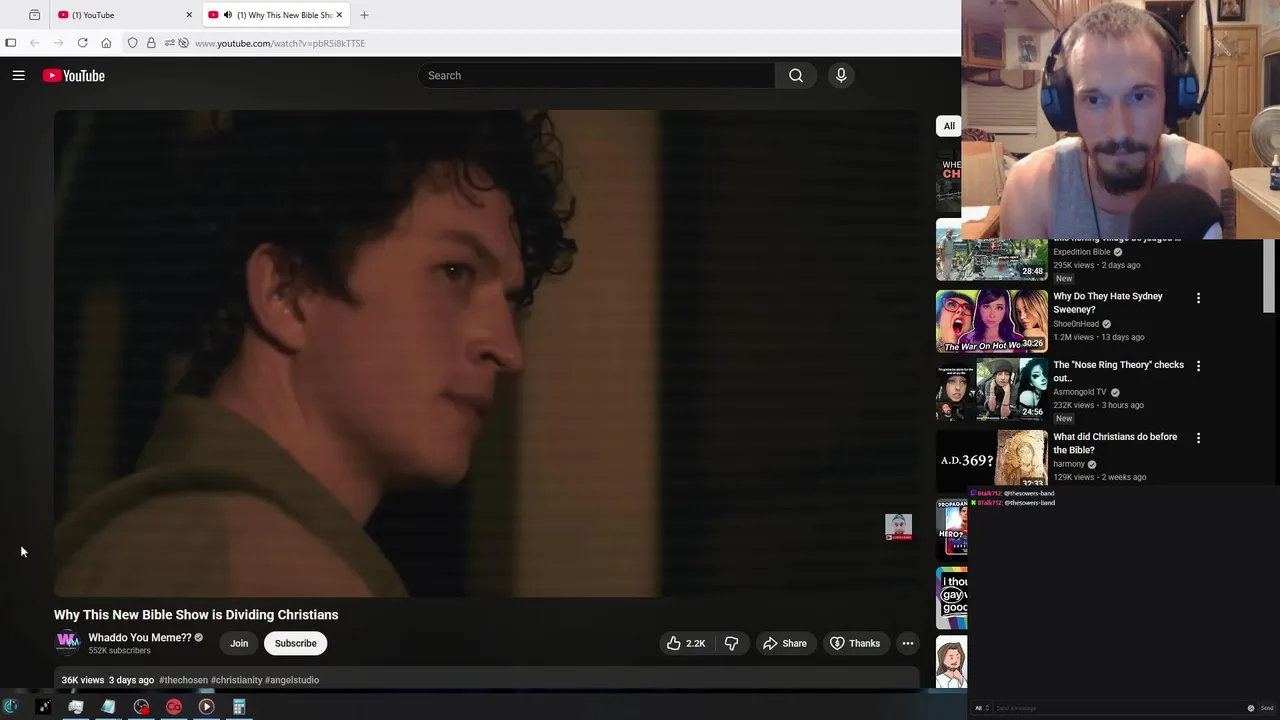
Task: Open a new browser tab
Action: (x=364, y=15)
